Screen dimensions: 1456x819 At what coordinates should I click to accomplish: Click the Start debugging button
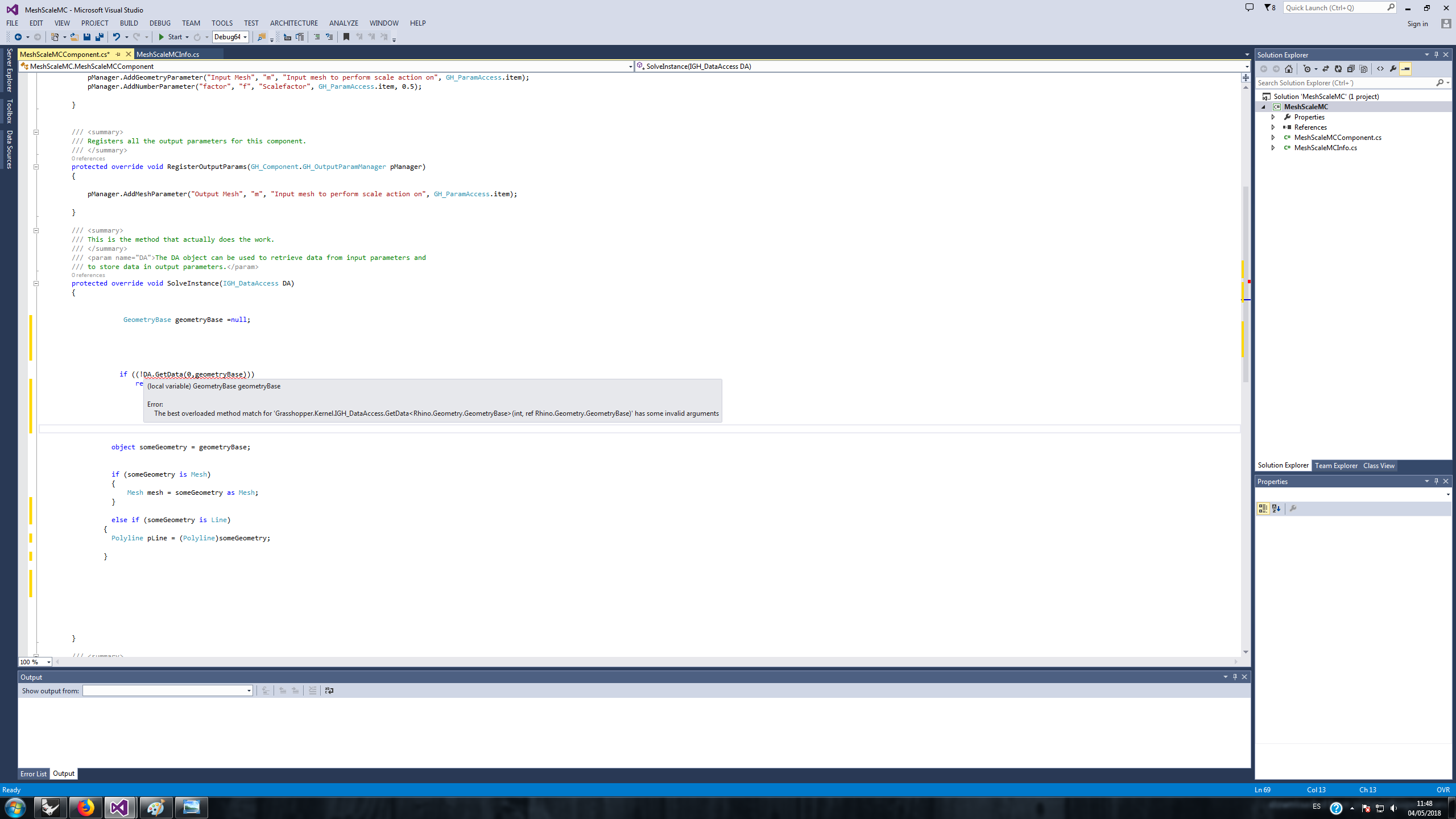(169, 37)
